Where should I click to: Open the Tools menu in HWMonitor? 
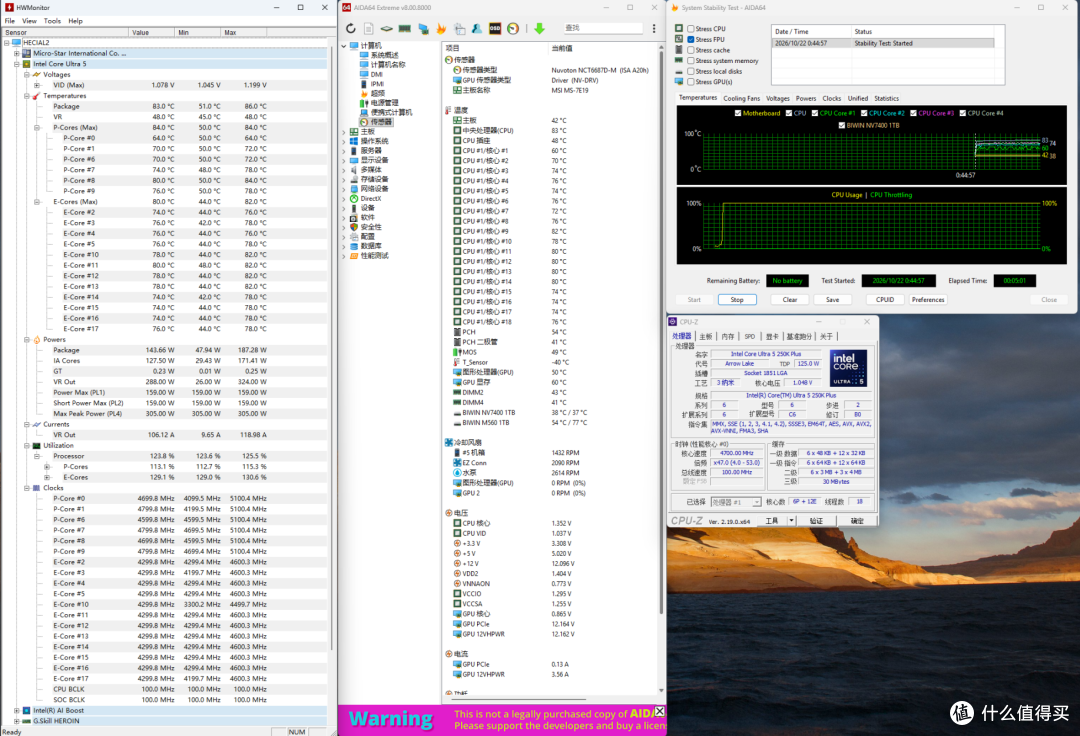point(52,21)
